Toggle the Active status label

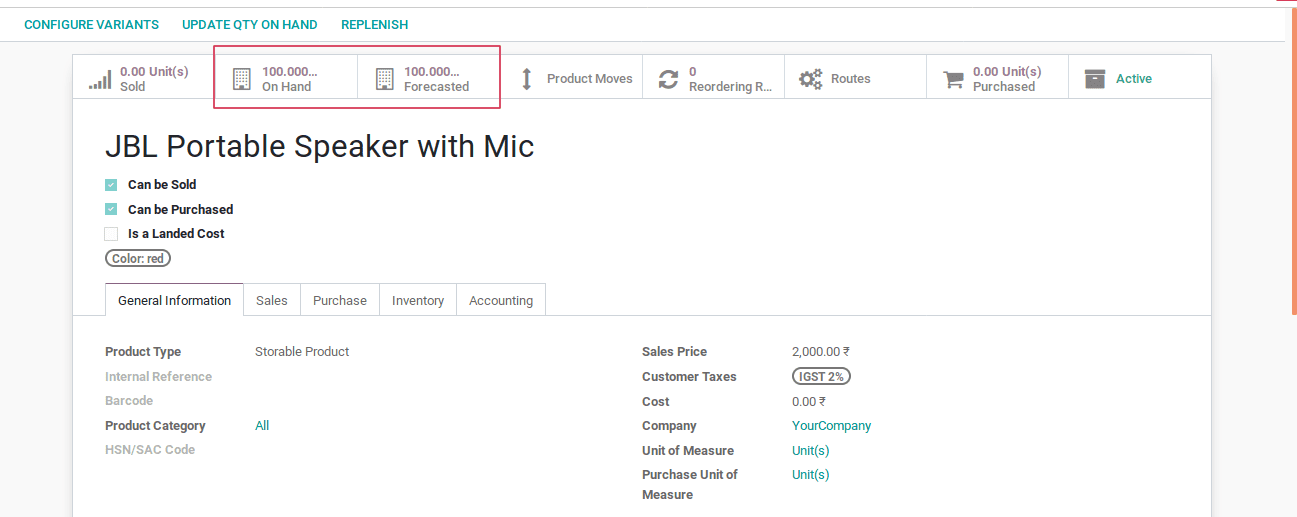[1134, 79]
